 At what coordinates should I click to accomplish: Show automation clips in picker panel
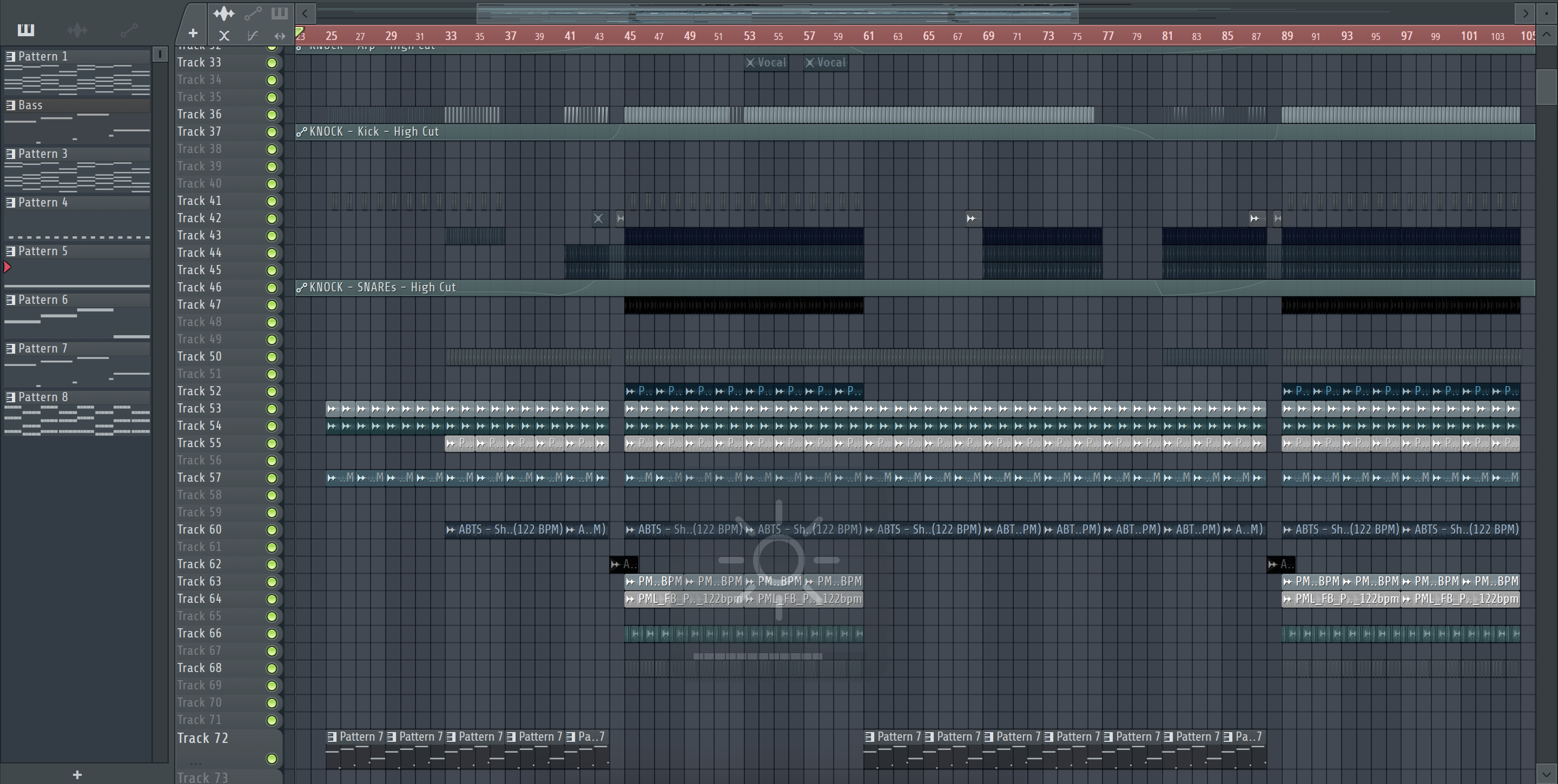pyautogui.click(x=129, y=30)
